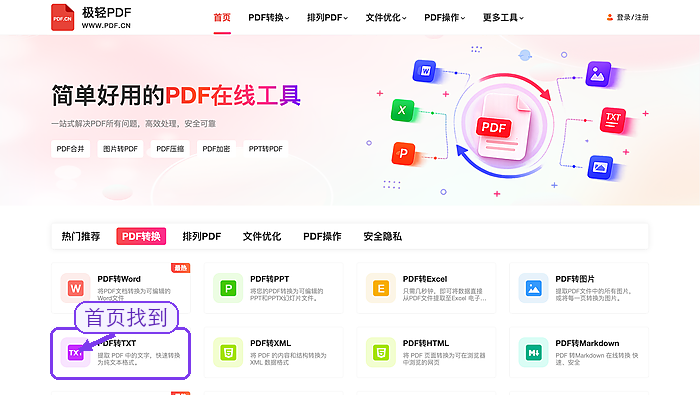The image size is (700, 395).
Task: Click the central PDF document illustration
Action: [x=504, y=127]
